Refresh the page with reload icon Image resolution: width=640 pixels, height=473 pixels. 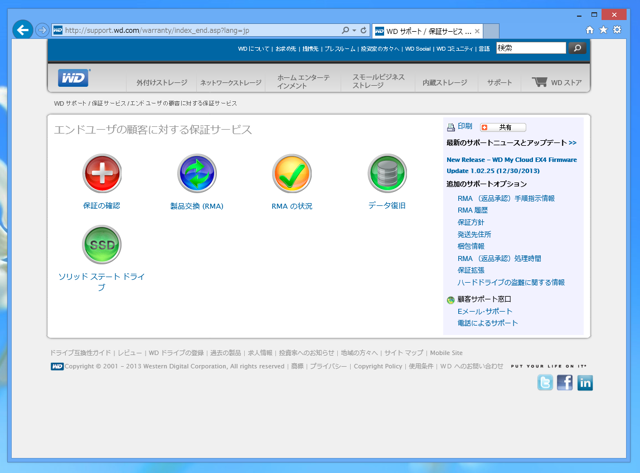click(363, 30)
